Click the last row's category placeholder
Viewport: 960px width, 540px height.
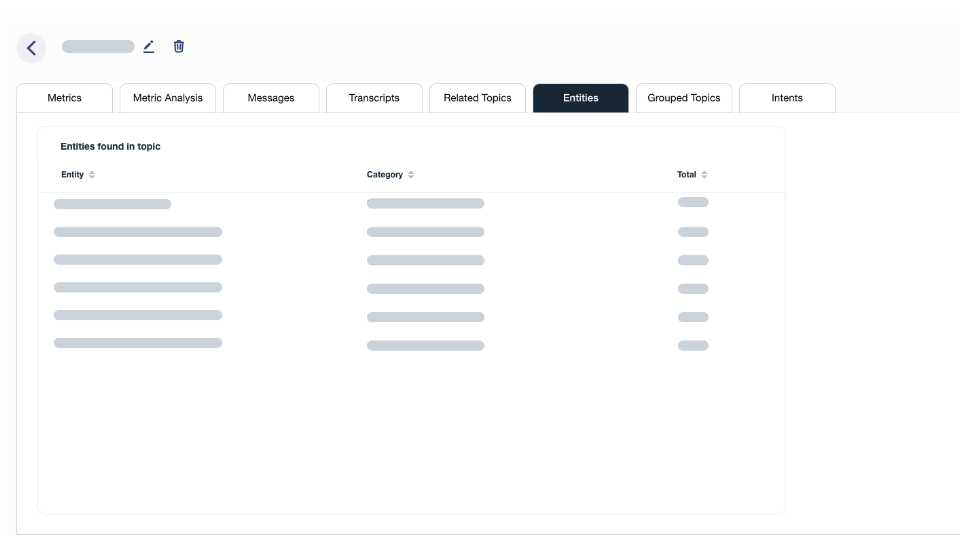pos(425,346)
